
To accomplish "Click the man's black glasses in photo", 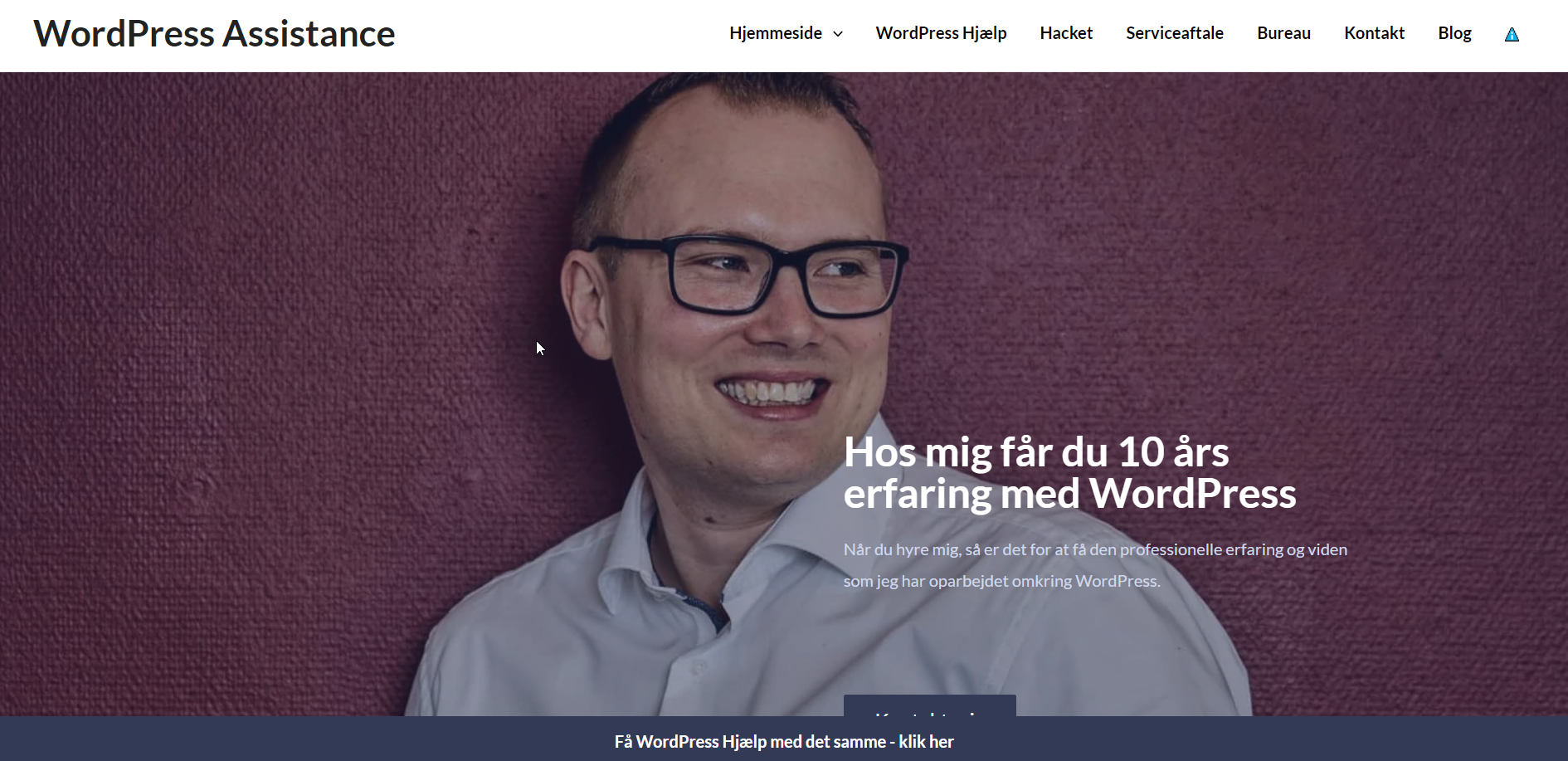I will [747, 274].
